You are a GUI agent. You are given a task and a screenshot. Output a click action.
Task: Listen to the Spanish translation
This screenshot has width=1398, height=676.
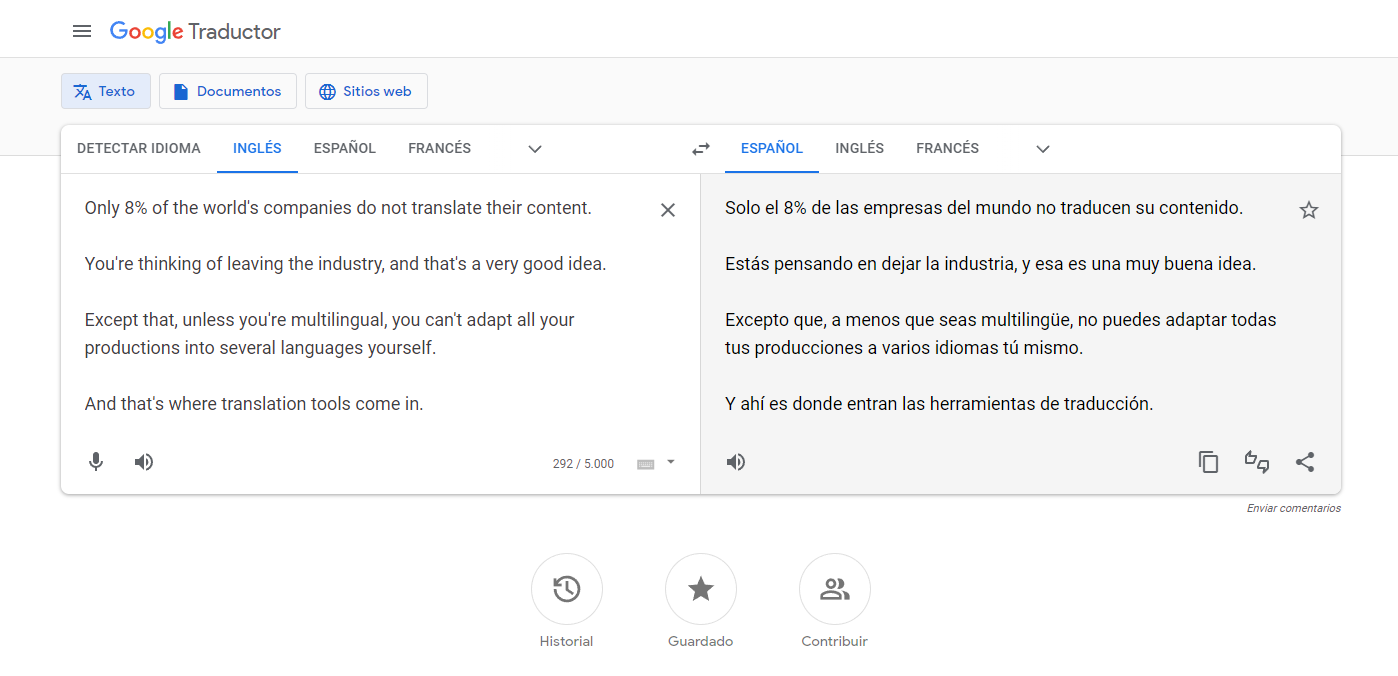coord(736,462)
